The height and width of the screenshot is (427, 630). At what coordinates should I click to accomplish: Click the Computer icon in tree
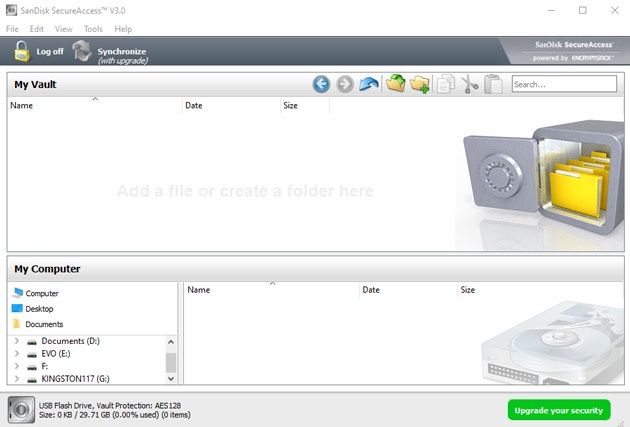pos(18,293)
